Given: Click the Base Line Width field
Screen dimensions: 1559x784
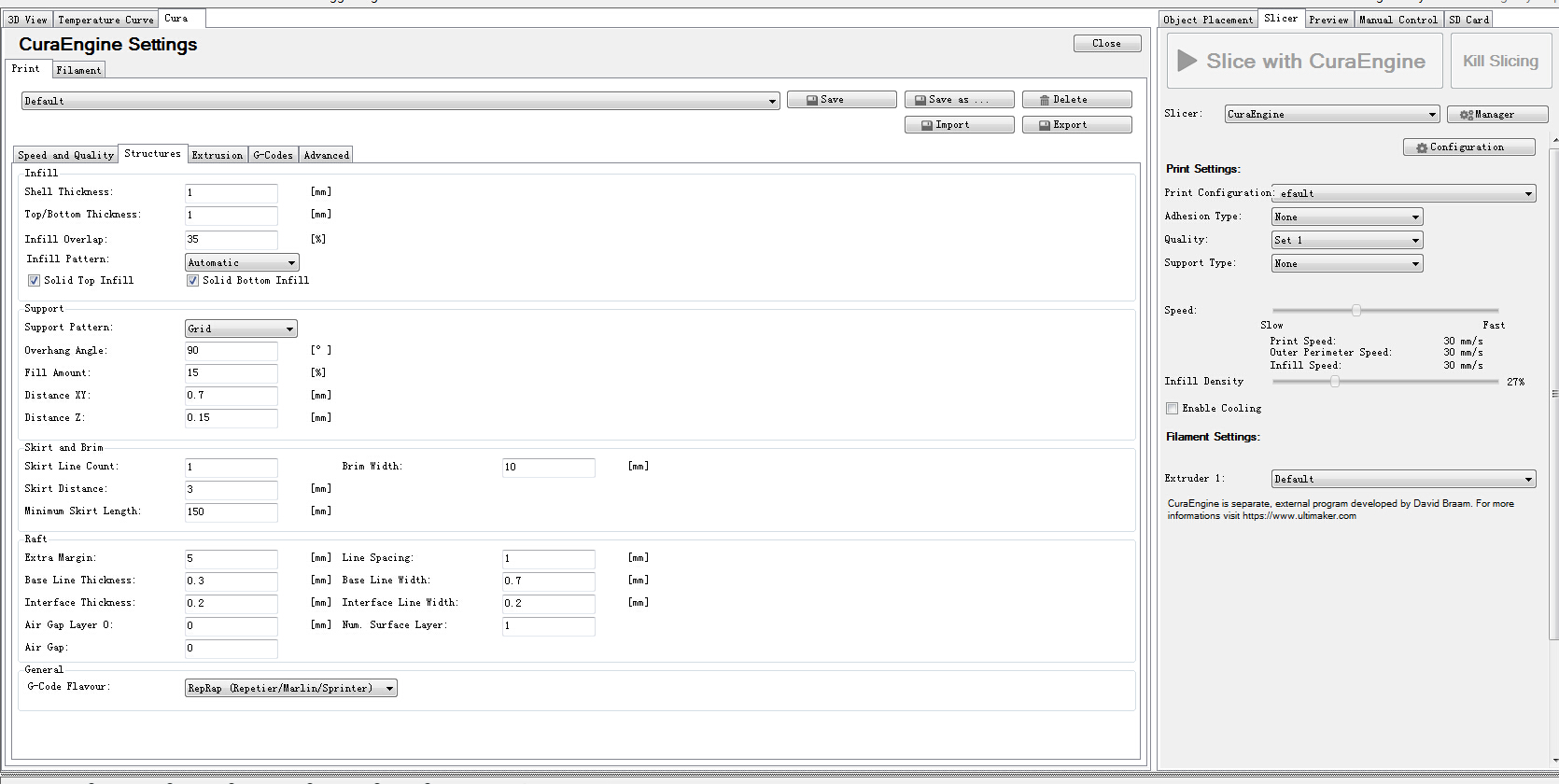Looking at the screenshot, I should pos(548,581).
